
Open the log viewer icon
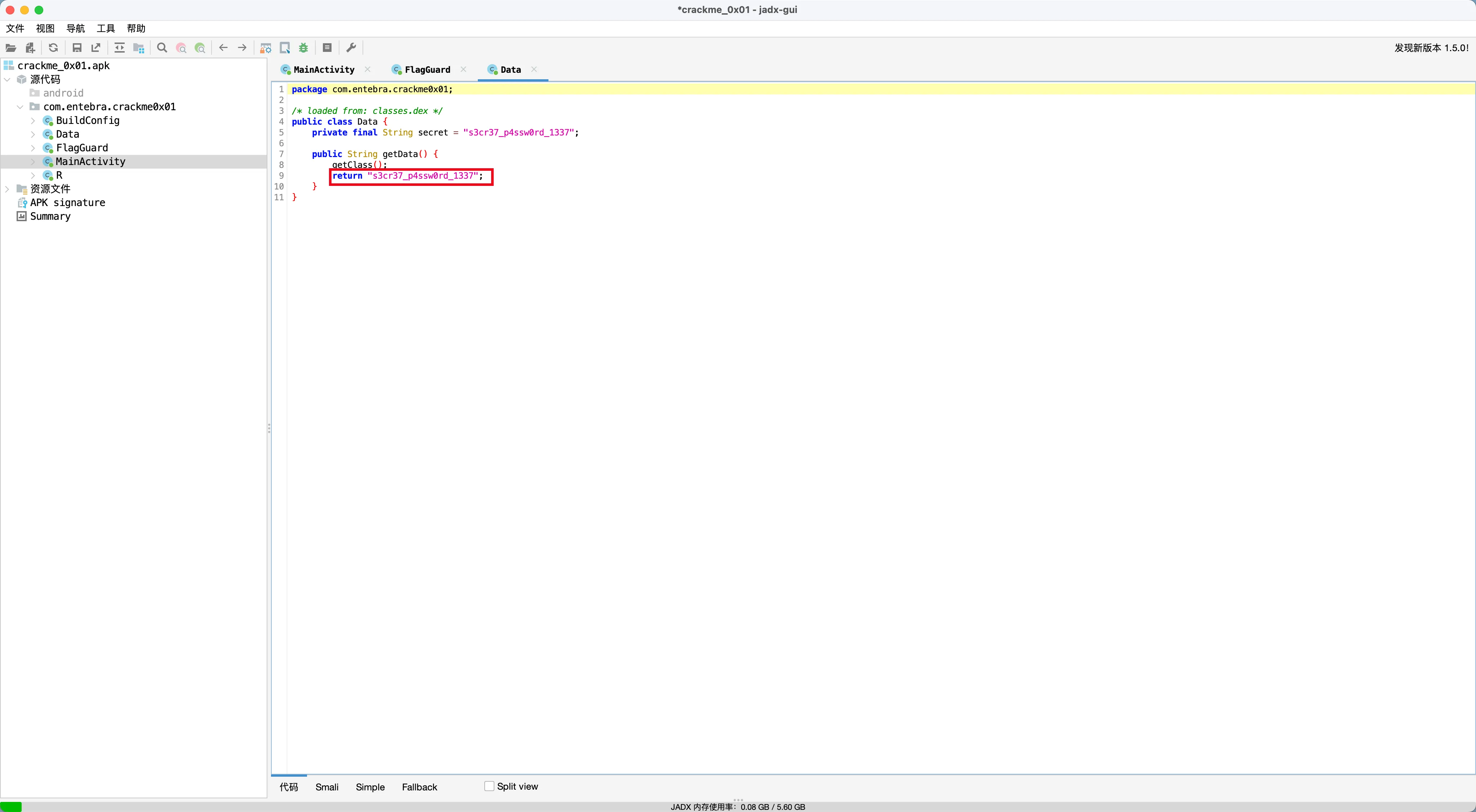pos(327,48)
